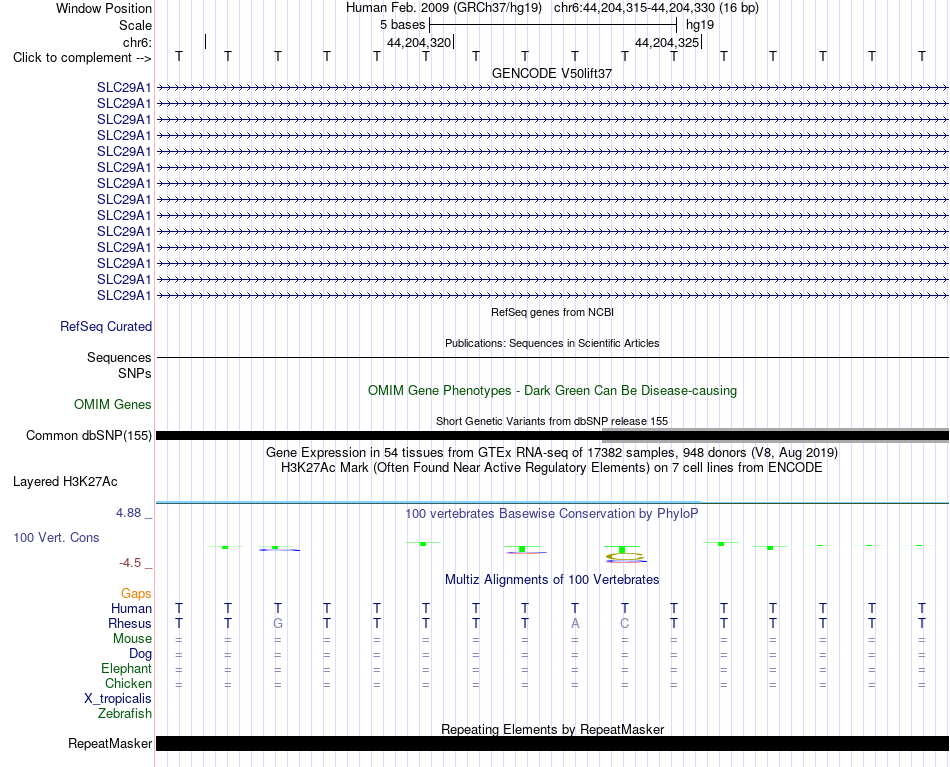Click the bottommost SLC29A1 transcript label
The image size is (950, 767).
tap(124, 296)
